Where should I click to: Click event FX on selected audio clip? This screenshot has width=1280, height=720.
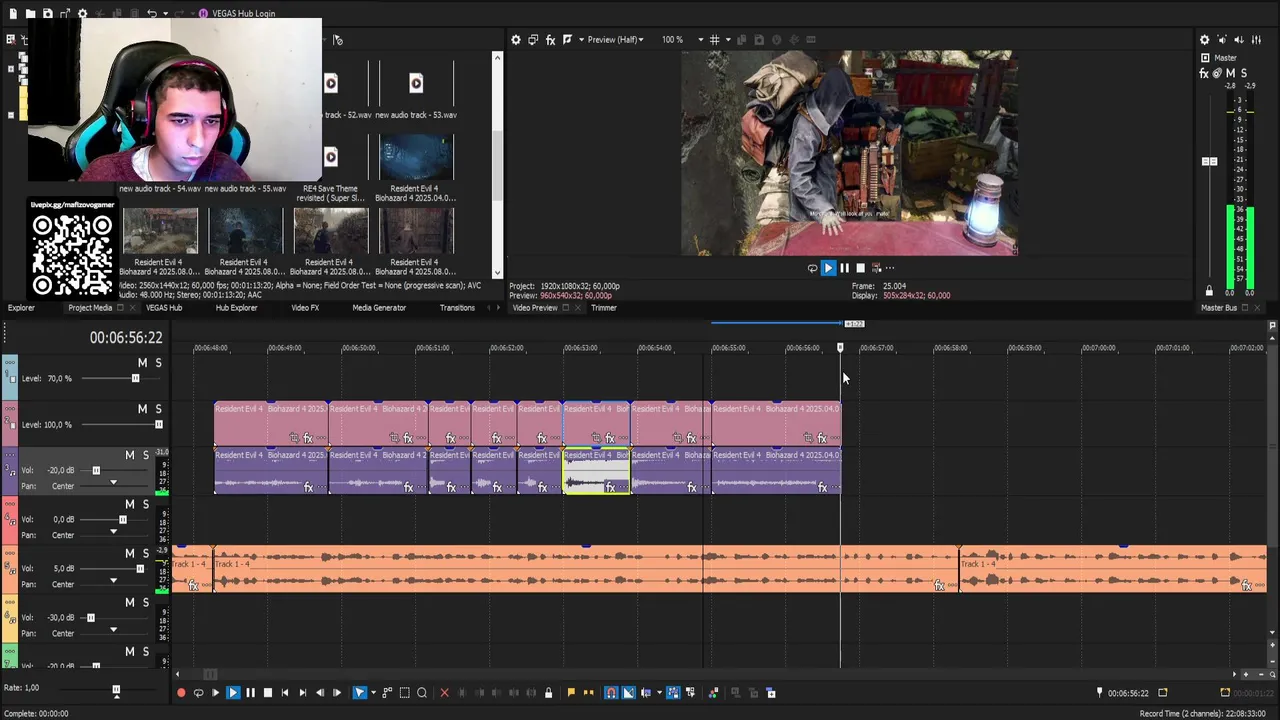[x=610, y=487]
